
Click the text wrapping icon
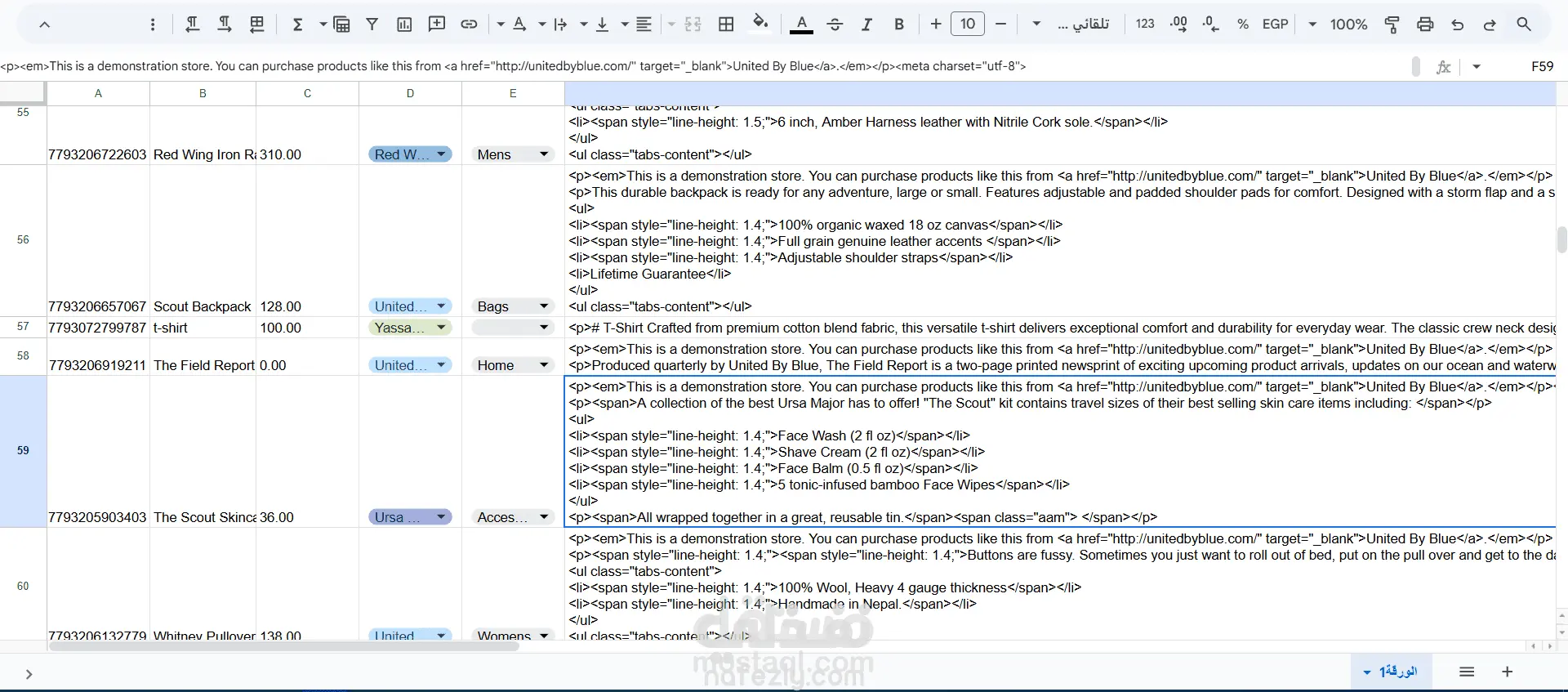561,25
